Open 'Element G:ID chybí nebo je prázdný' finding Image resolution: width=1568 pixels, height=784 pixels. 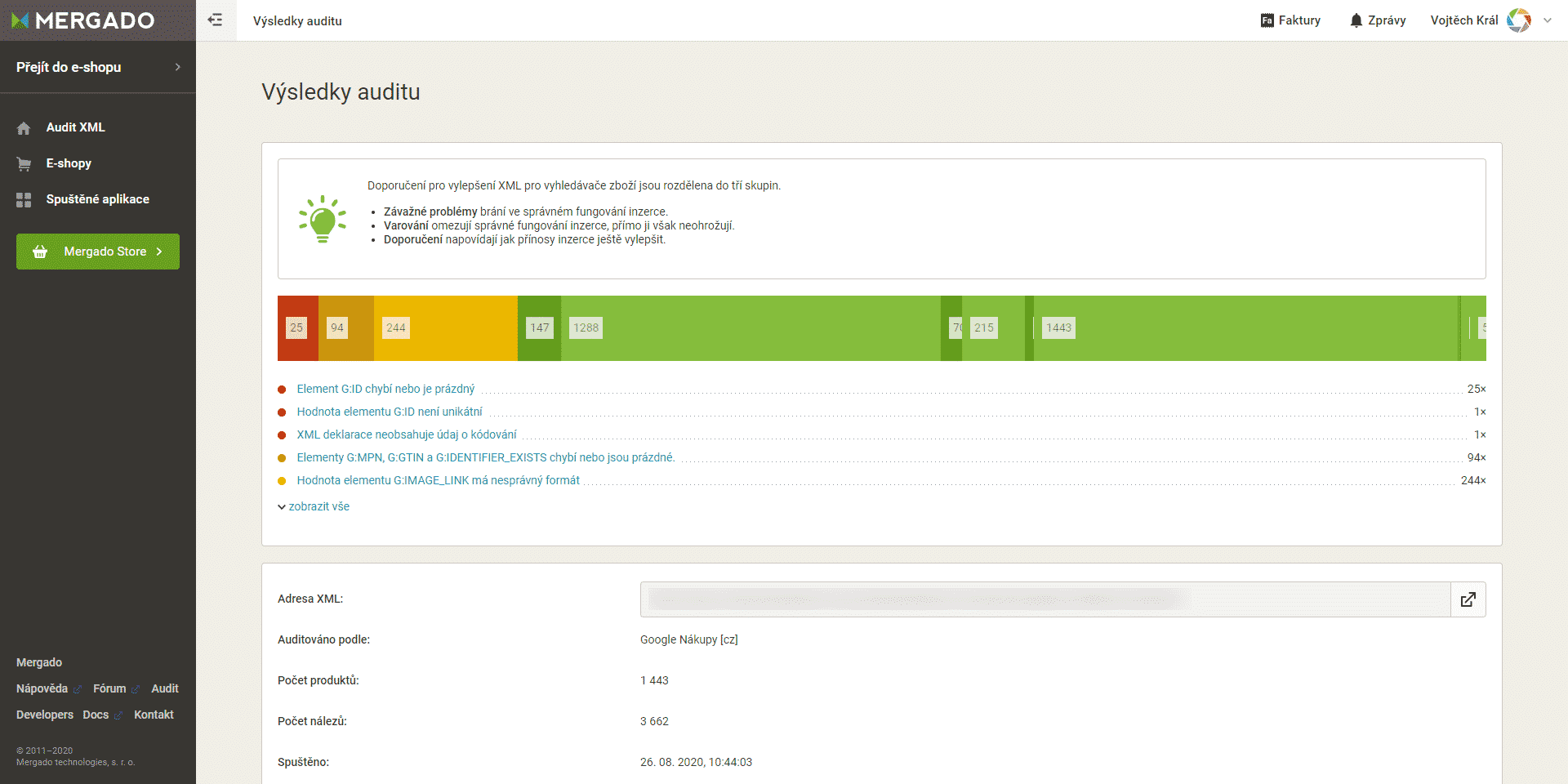(385, 389)
